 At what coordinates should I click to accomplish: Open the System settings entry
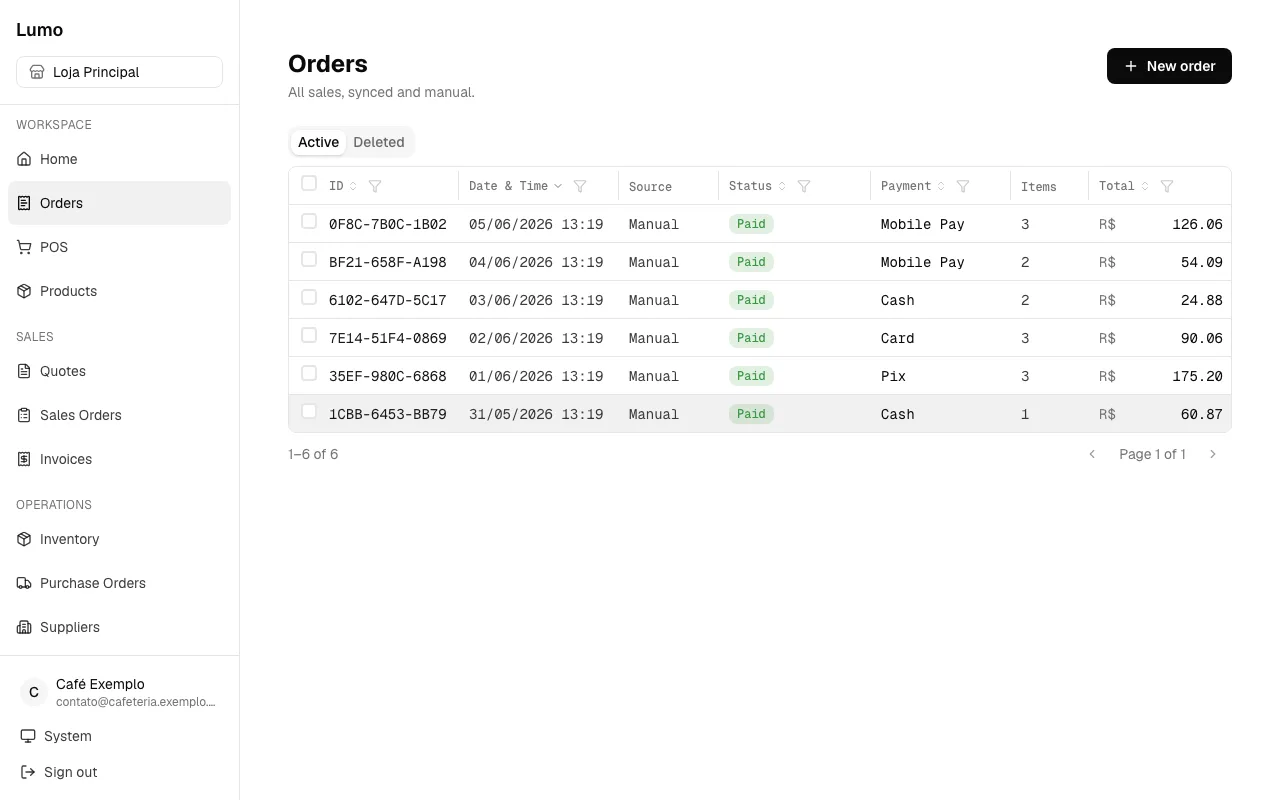[x=119, y=736]
